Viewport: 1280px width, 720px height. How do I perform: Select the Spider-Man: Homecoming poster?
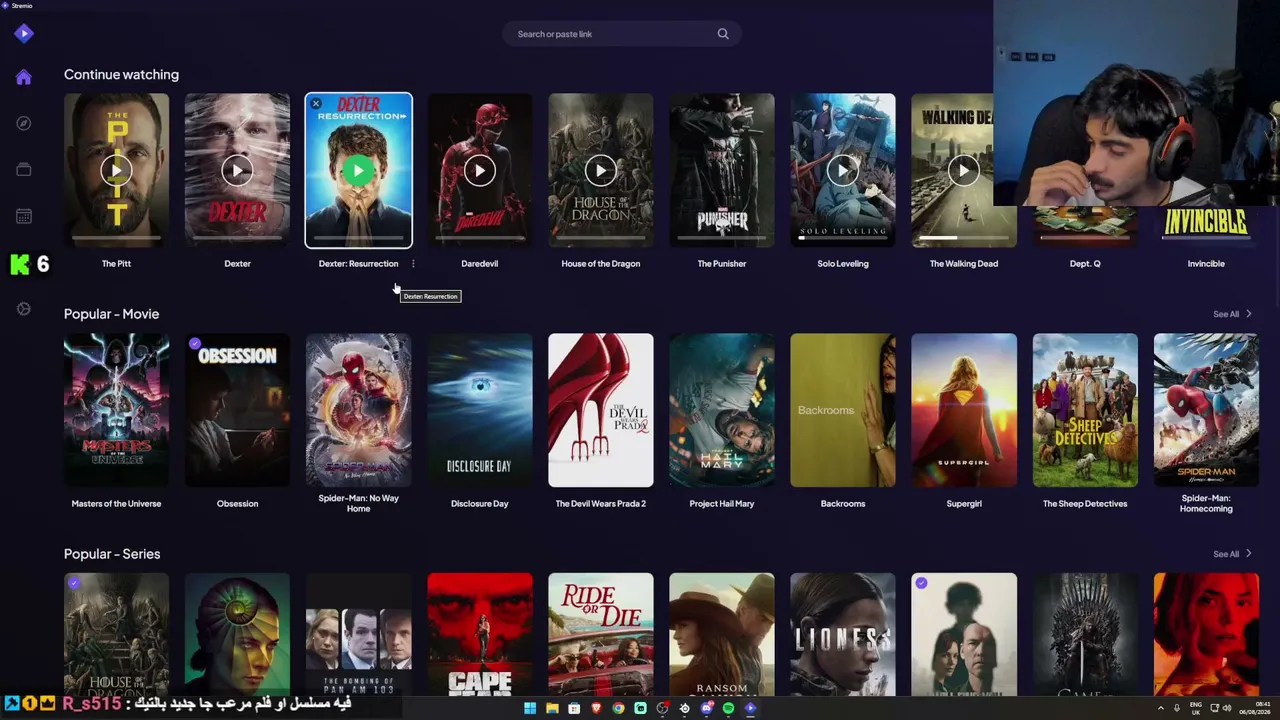(1205, 410)
